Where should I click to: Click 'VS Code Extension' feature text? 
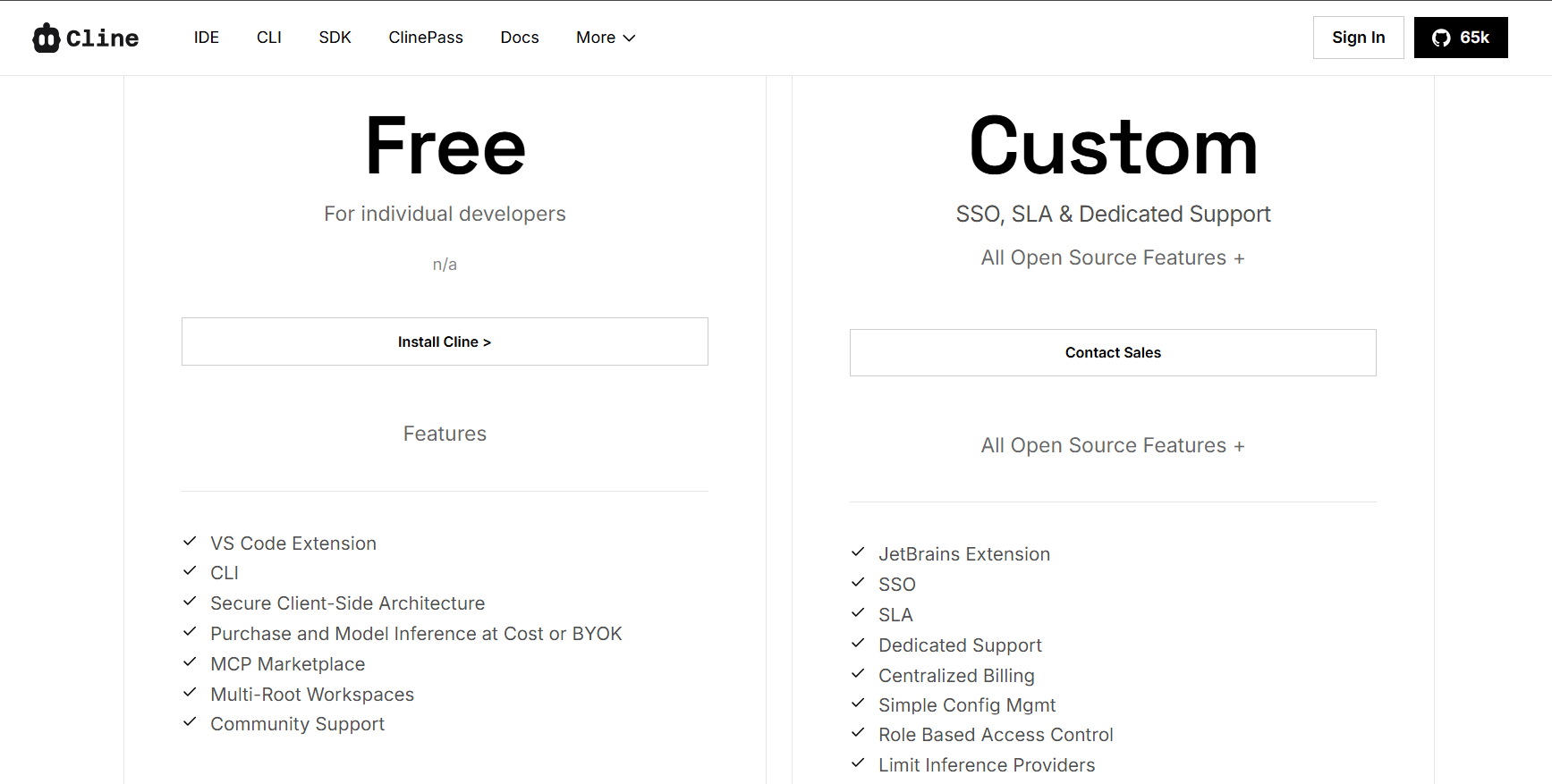pyautogui.click(x=293, y=544)
